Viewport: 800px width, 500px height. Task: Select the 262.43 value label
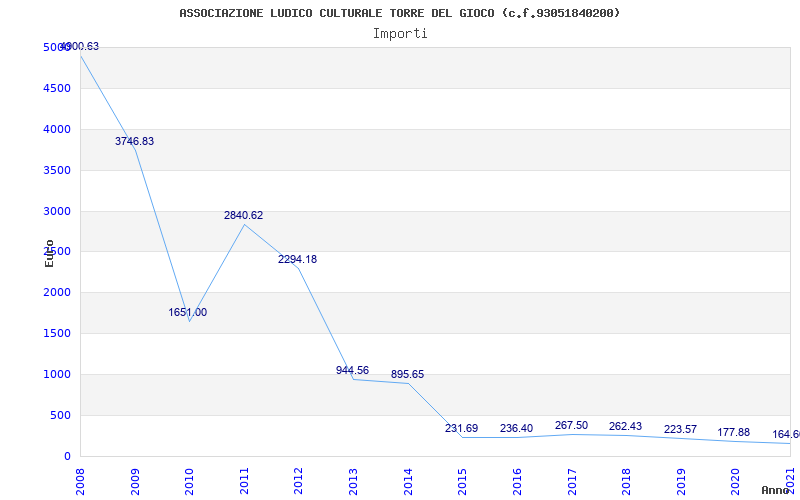626,426
